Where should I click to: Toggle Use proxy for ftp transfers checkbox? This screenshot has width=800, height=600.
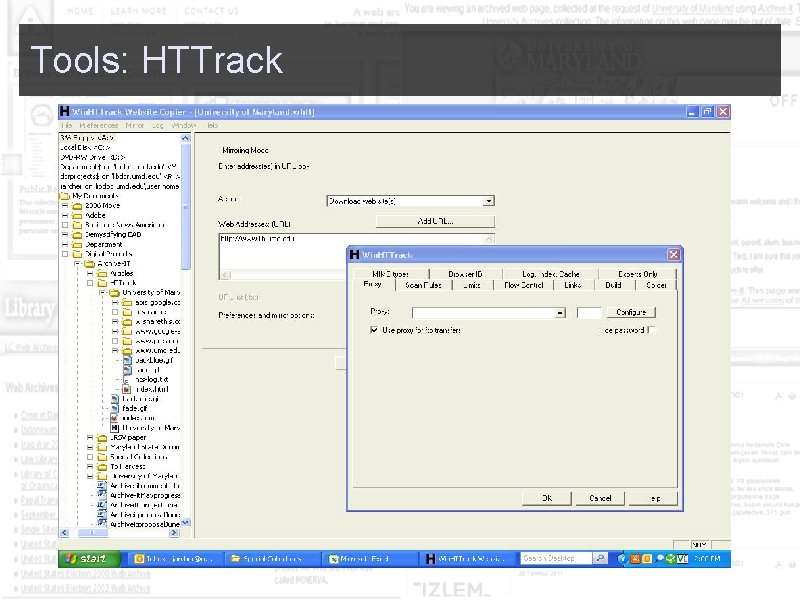point(374,330)
